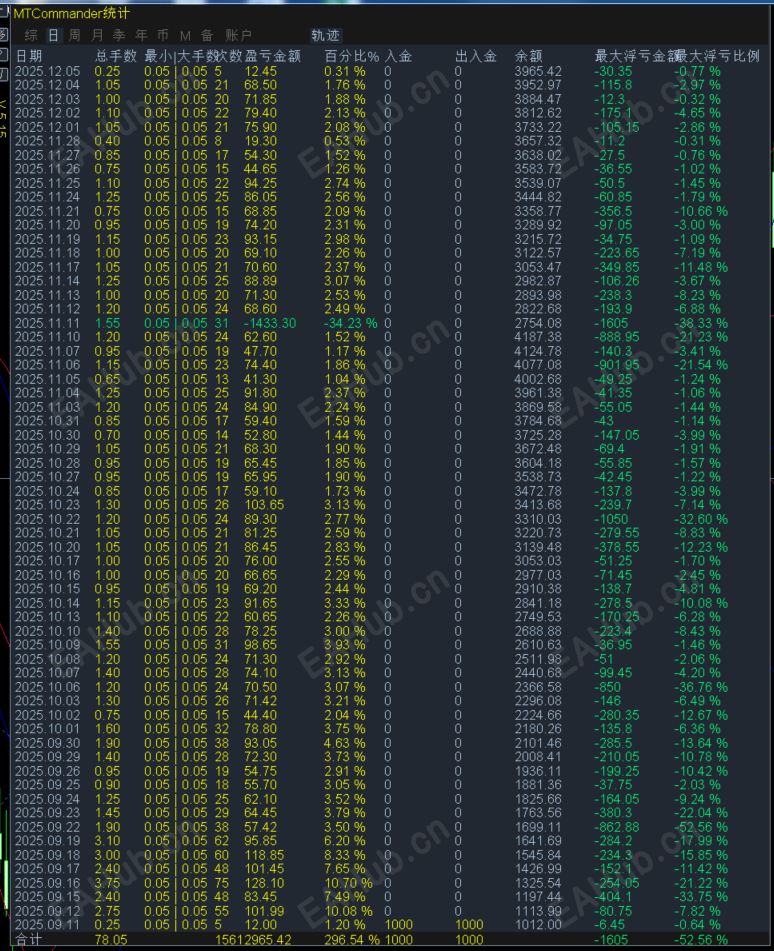Viewport: 774px width, 951px height.
Task: Click the 轨迹 button
Action: pyautogui.click(x=325, y=36)
